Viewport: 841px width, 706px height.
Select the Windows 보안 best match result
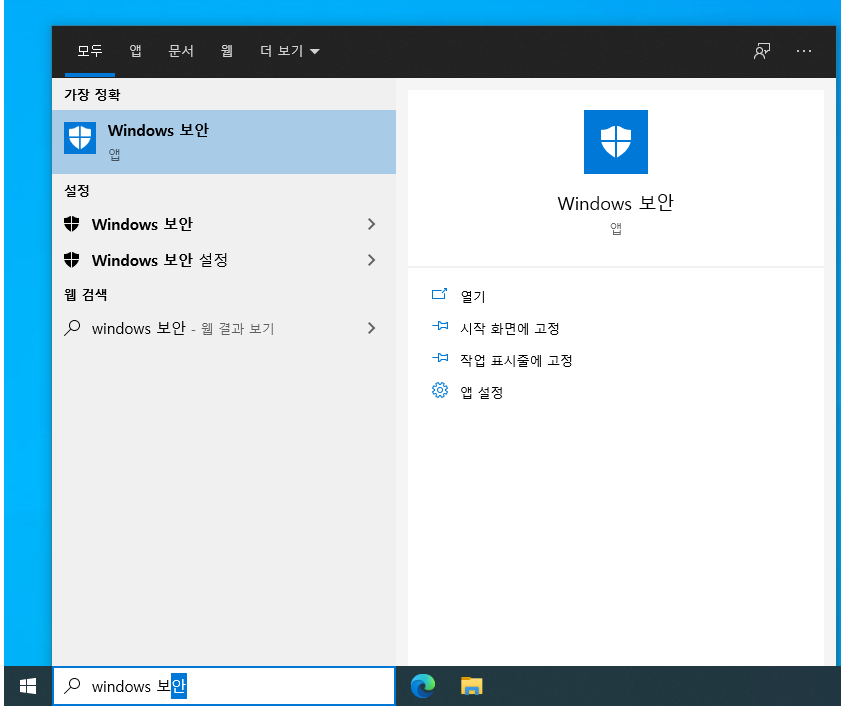[224, 142]
